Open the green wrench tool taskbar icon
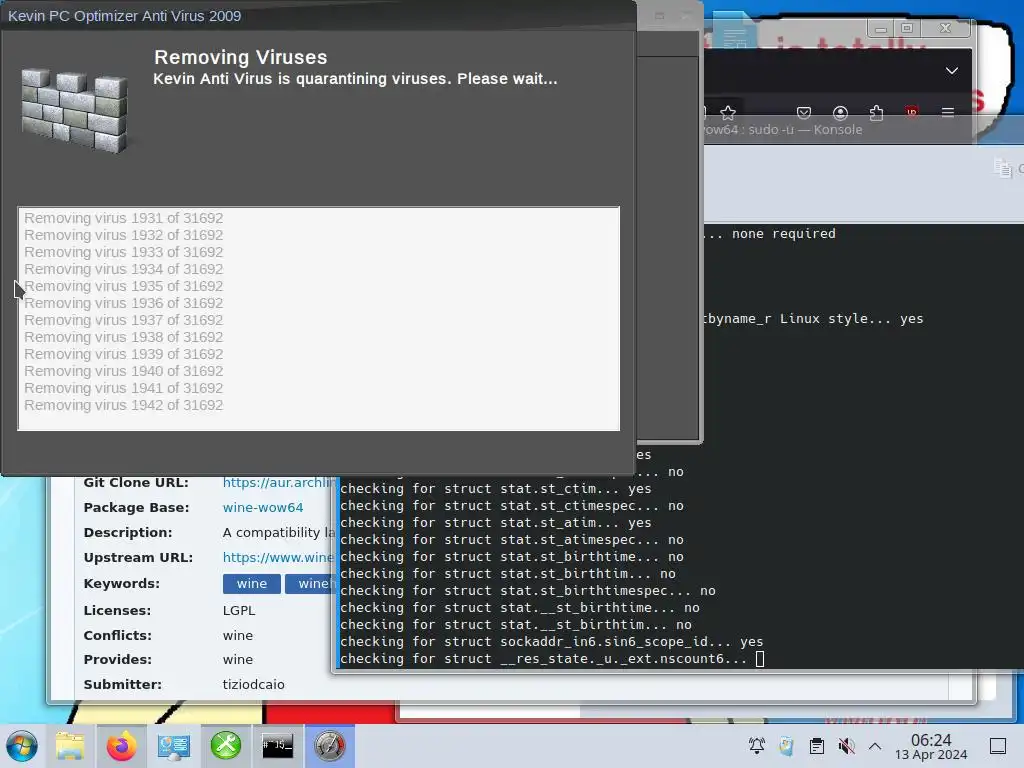 226,746
